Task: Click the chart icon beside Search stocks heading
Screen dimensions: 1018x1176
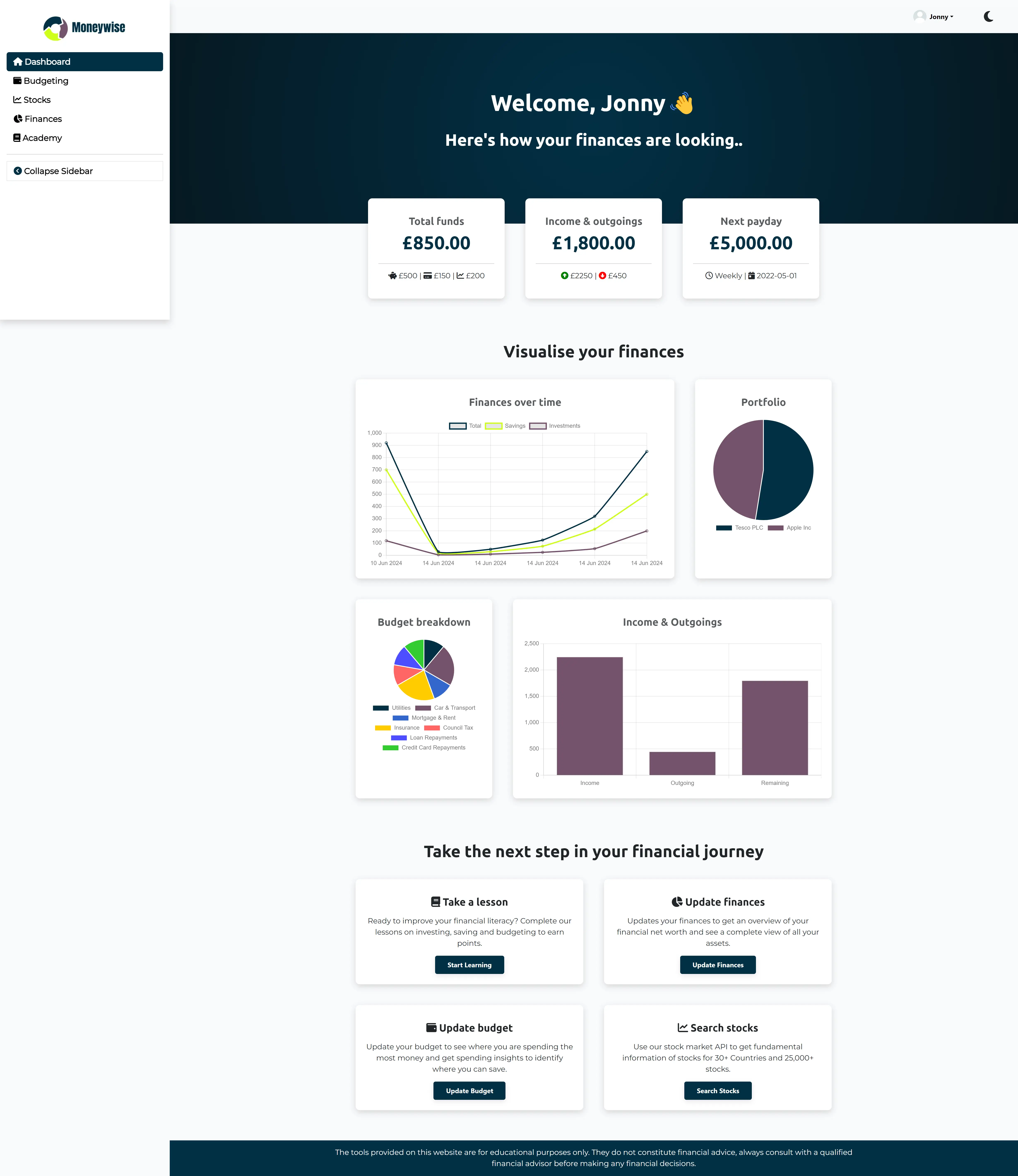Action: tap(683, 1028)
